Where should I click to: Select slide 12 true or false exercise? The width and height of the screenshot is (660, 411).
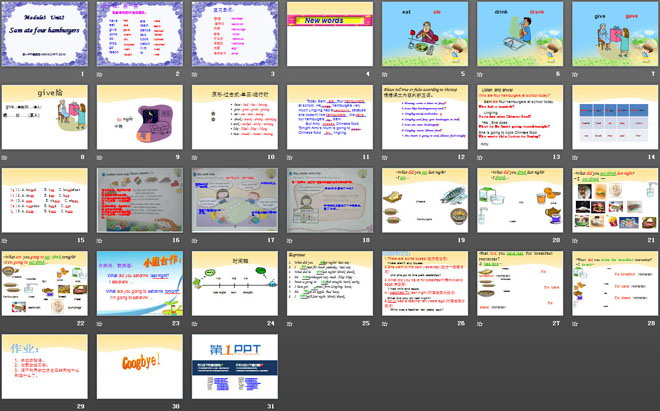[425, 117]
